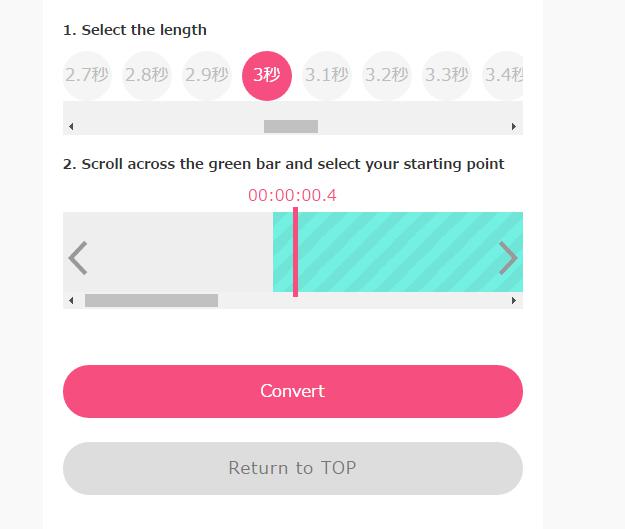This screenshot has height=529, width=625.
Task: Select the 2.7秒 length option
Action: click(x=87, y=76)
